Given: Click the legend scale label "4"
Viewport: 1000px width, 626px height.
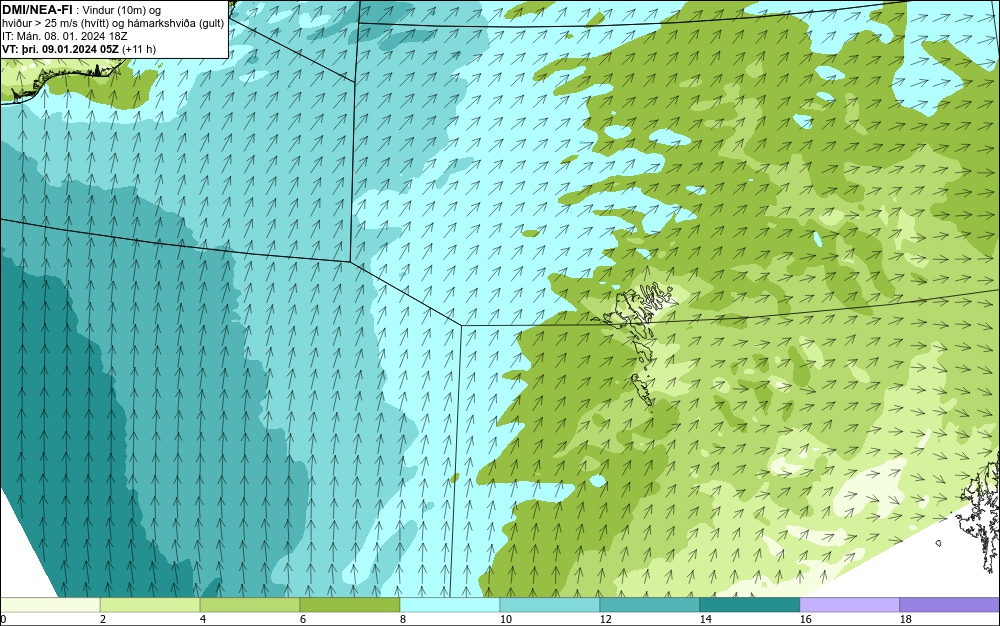Looking at the screenshot, I should click(203, 619).
